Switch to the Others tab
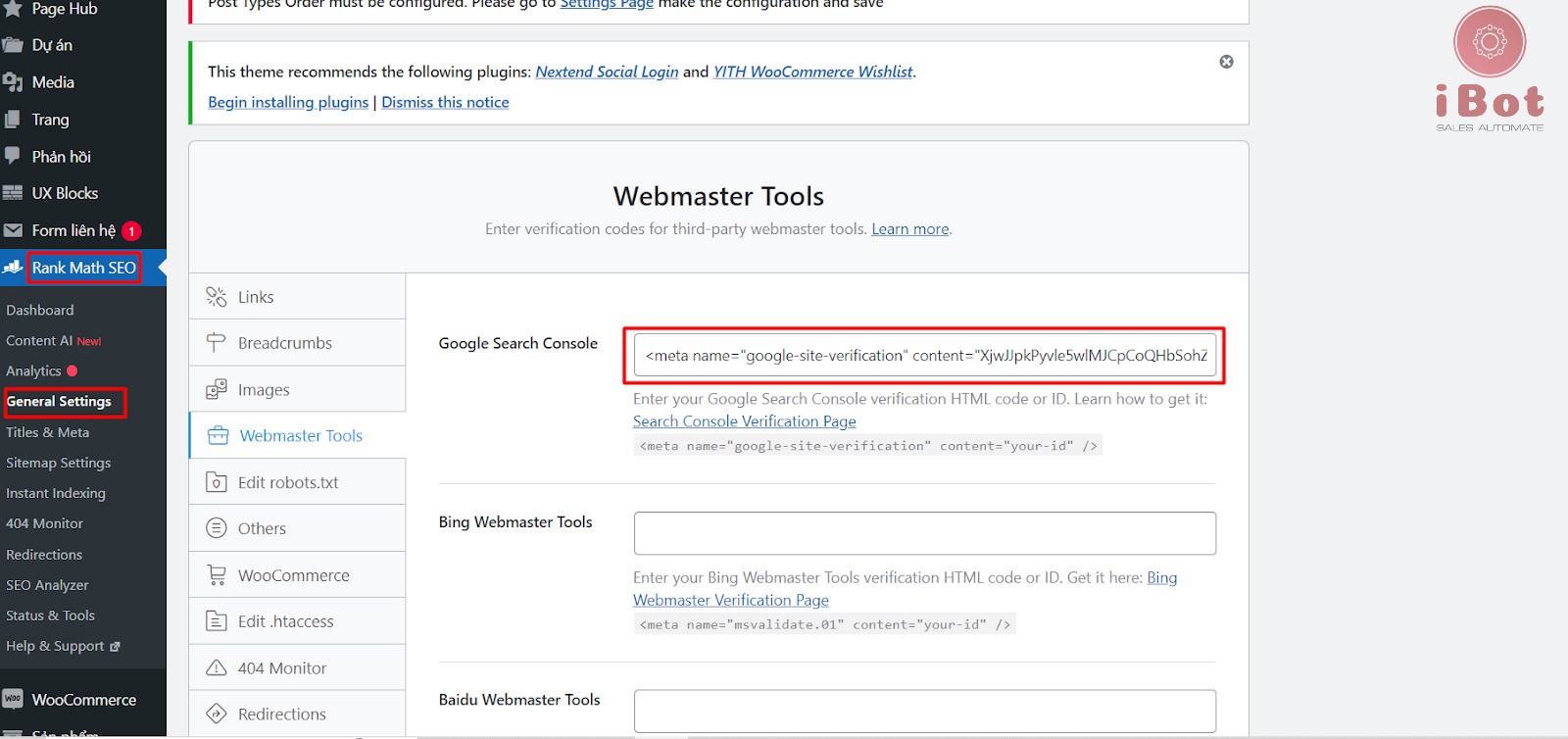This screenshot has width=1568, height=739. click(x=297, y=528)
